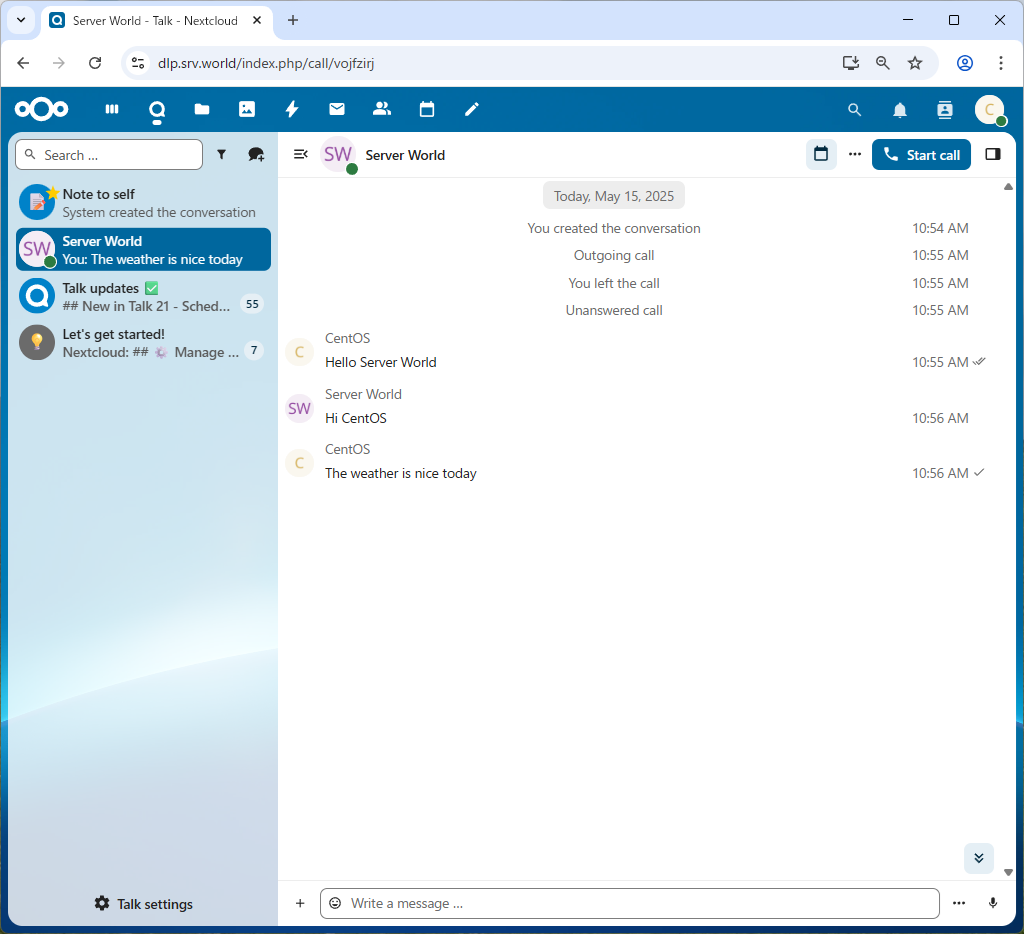Open the Talk app icon in top bar
1024x934 pixels.
point(157,109)
